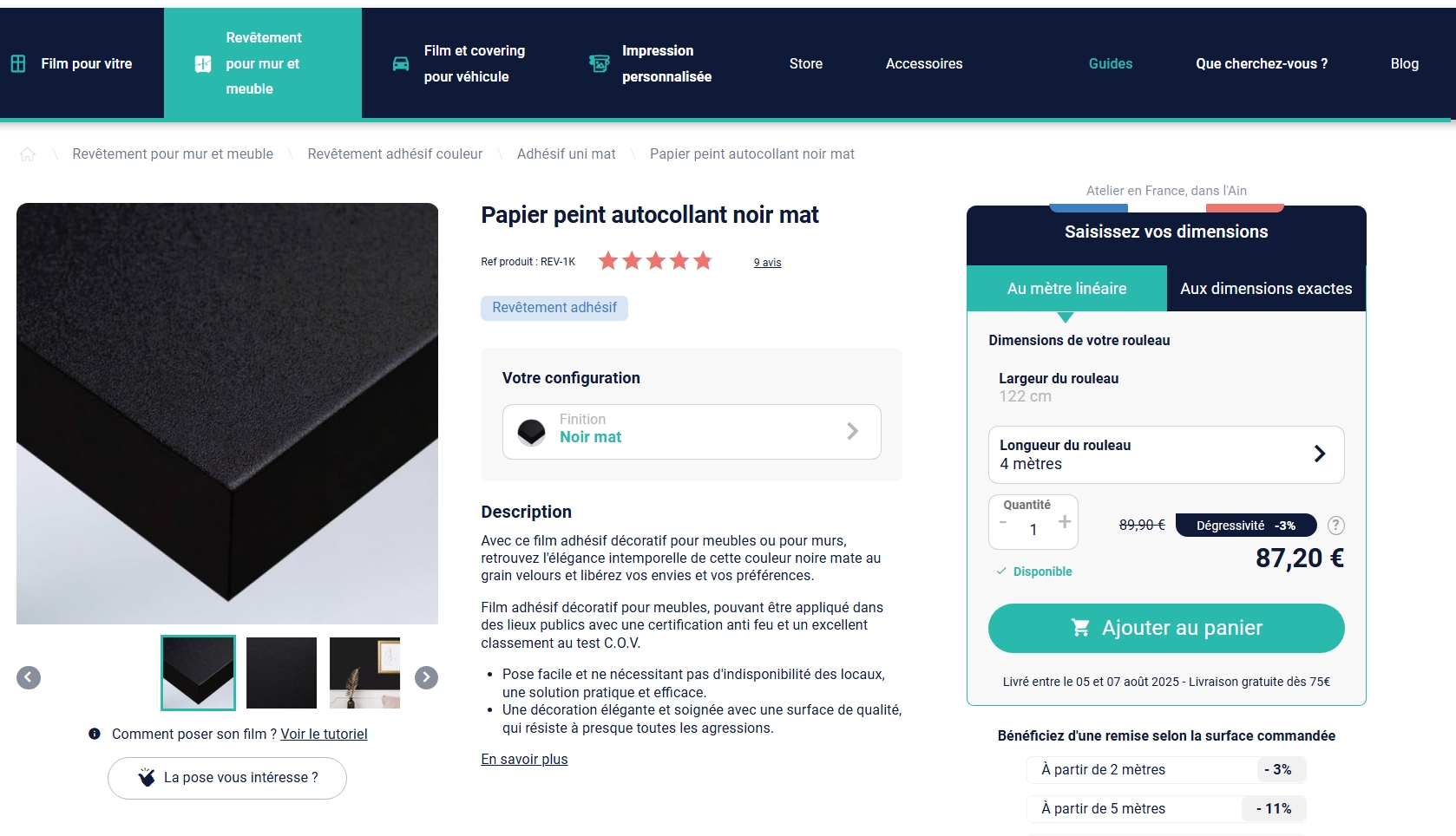Switch to Aux dimensions exactes tab
This screenshot has height=836, width=1456.
pyautogui.click(x=1266, y=289)
